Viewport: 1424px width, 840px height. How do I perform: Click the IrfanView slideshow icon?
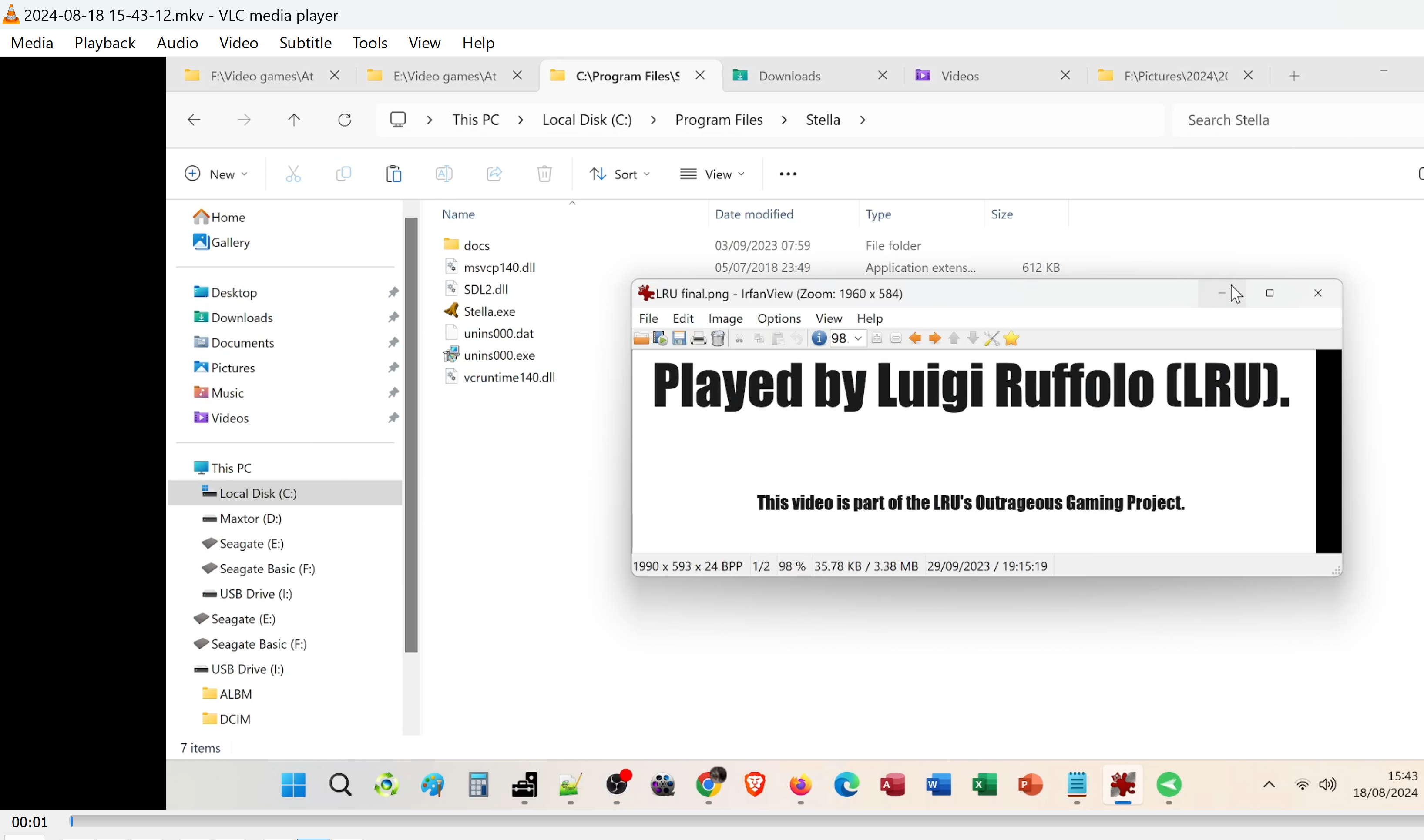click(x=660, y=338)
